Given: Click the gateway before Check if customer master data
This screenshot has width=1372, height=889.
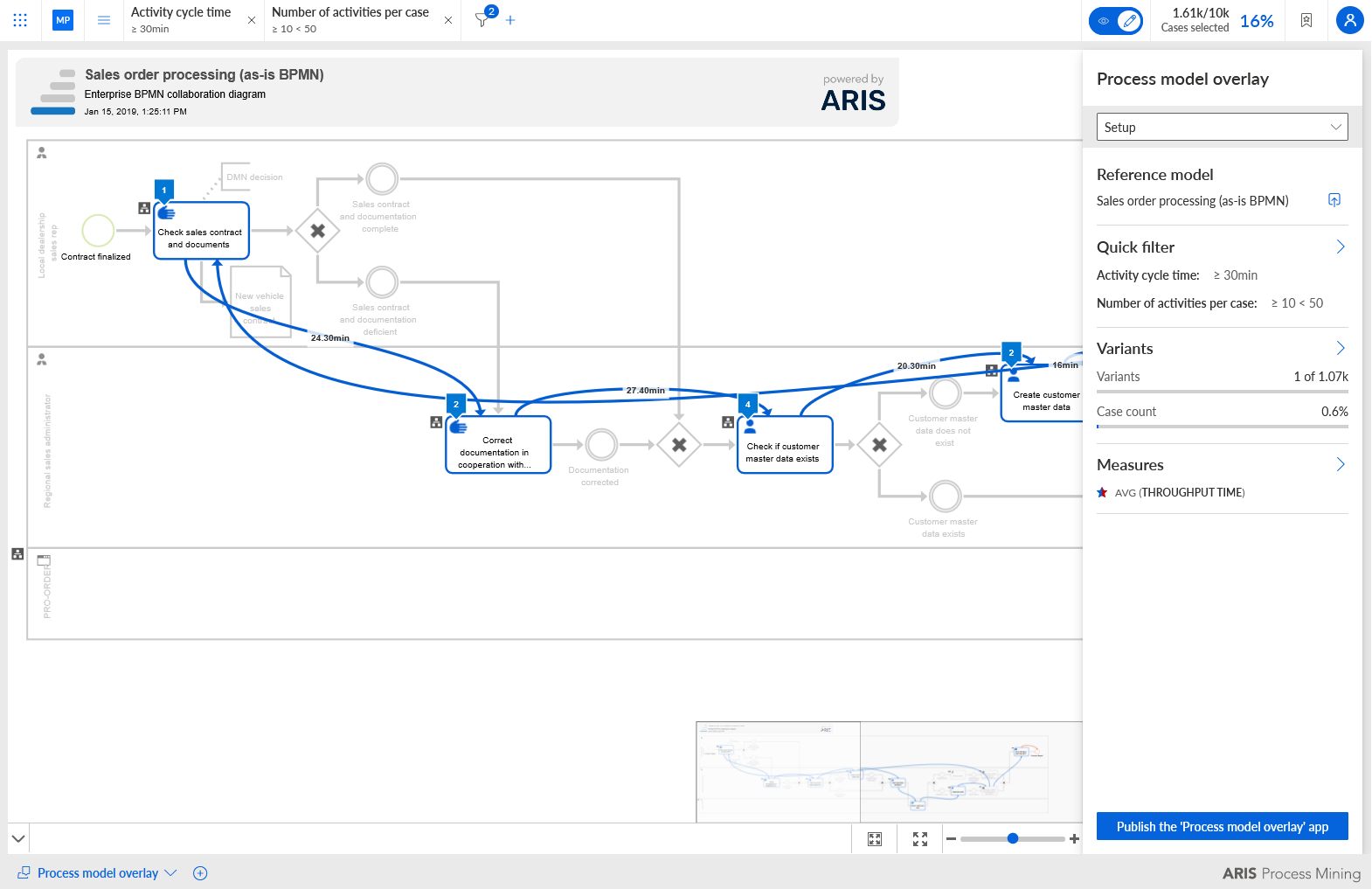Looking at the screenshot, I should click(679, 445).
